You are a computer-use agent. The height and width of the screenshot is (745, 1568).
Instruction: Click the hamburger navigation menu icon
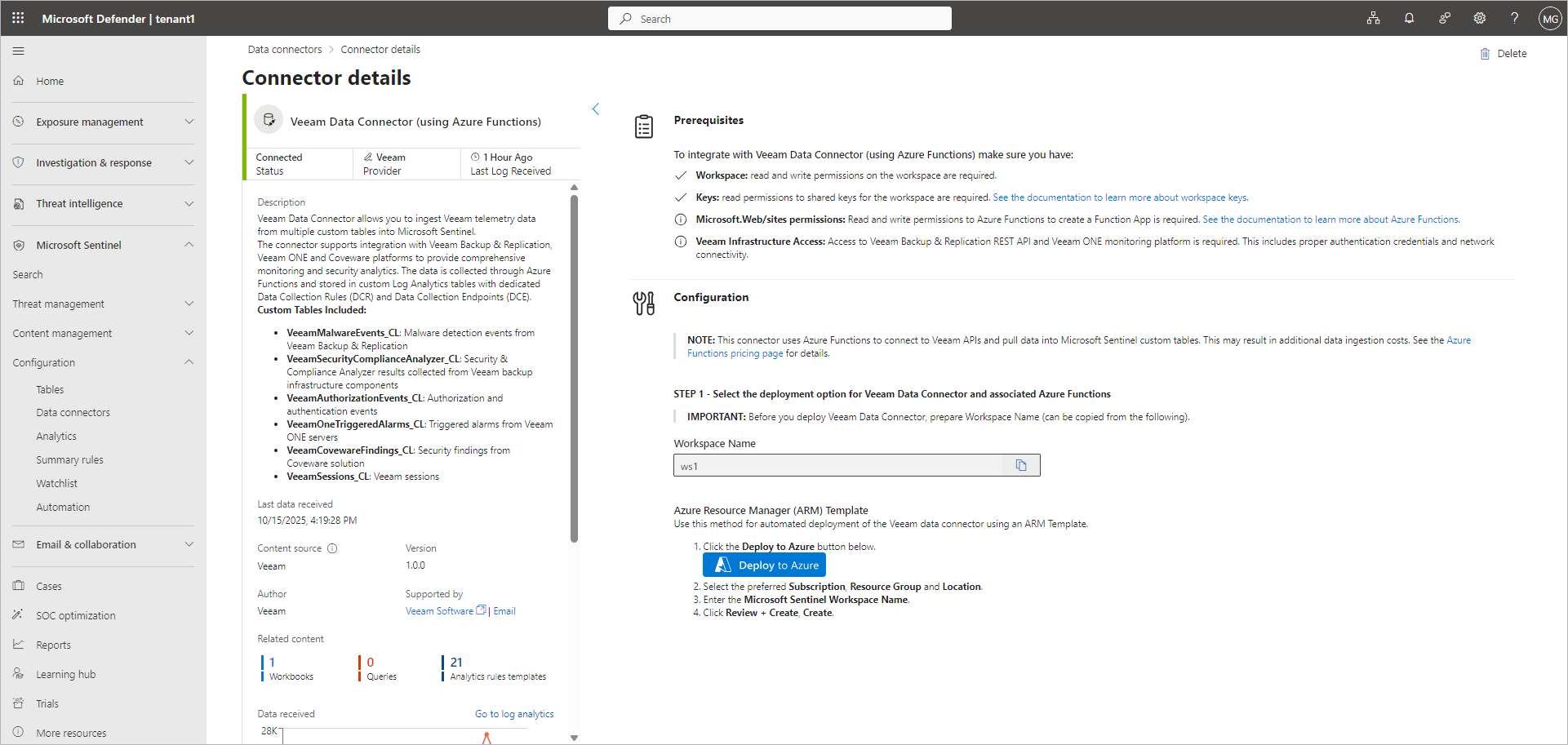tap(18, 51)
